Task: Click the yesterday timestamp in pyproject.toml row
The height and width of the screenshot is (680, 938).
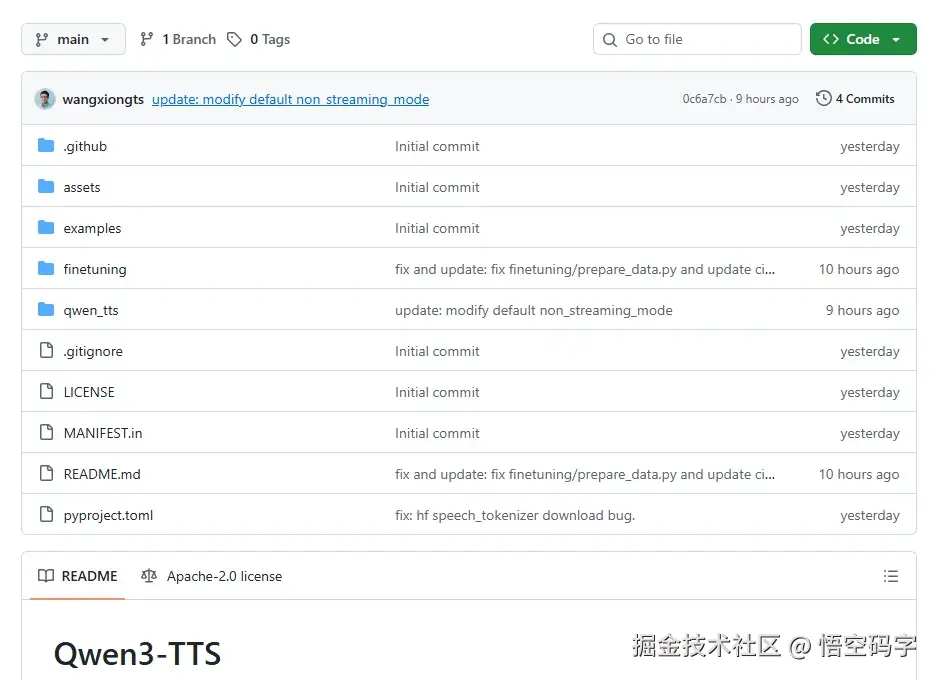Action: (870, 516)
